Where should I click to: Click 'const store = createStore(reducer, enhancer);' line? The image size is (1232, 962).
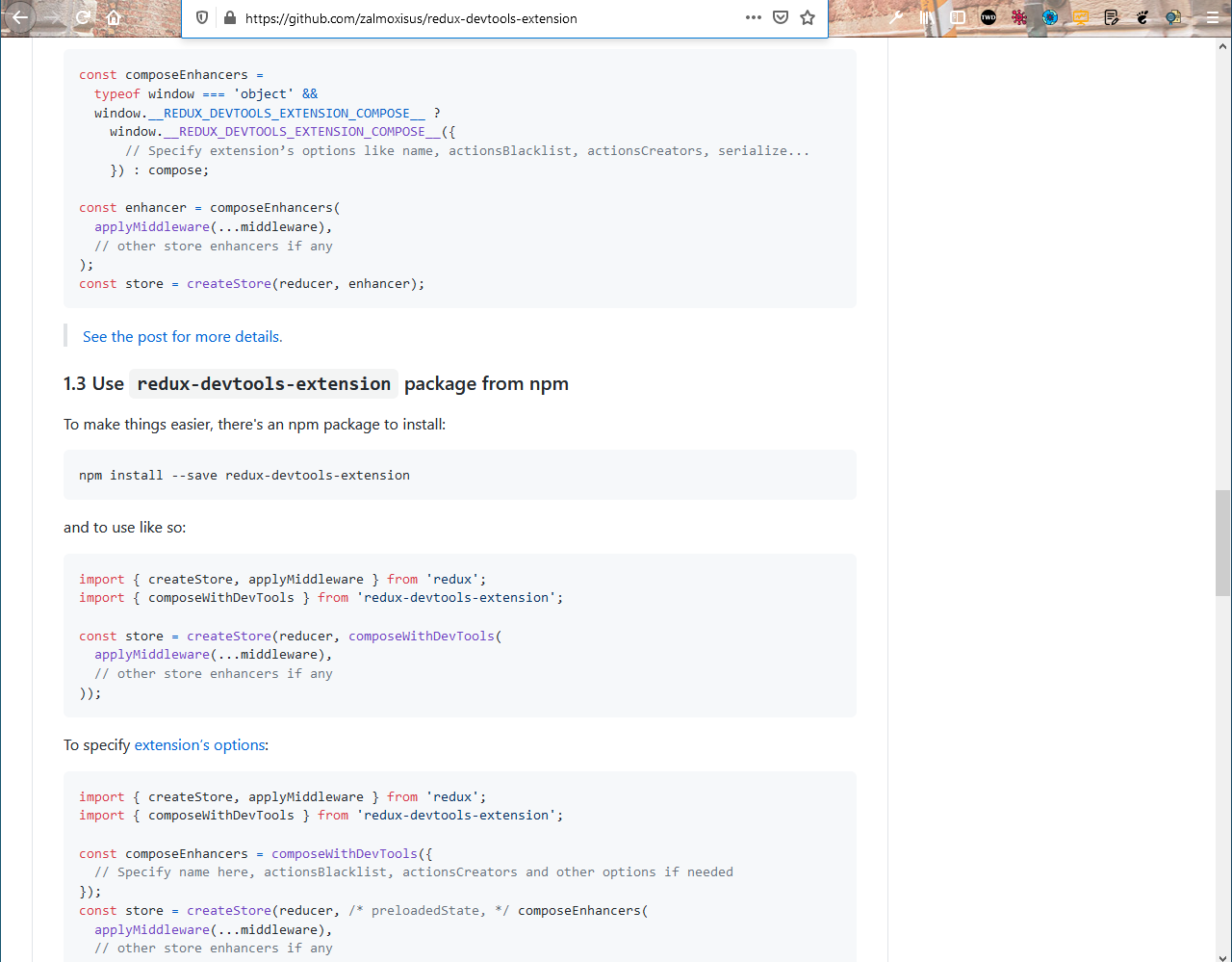coord(252,283)
